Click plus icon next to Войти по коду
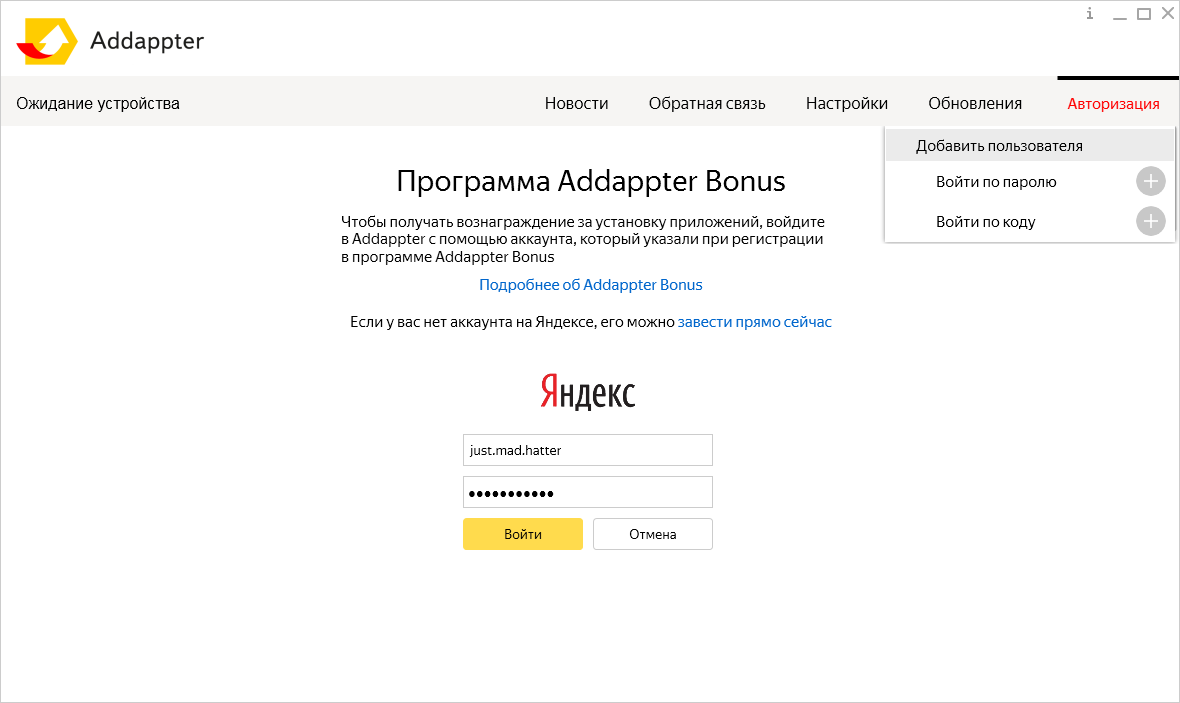 [1150, 221]
